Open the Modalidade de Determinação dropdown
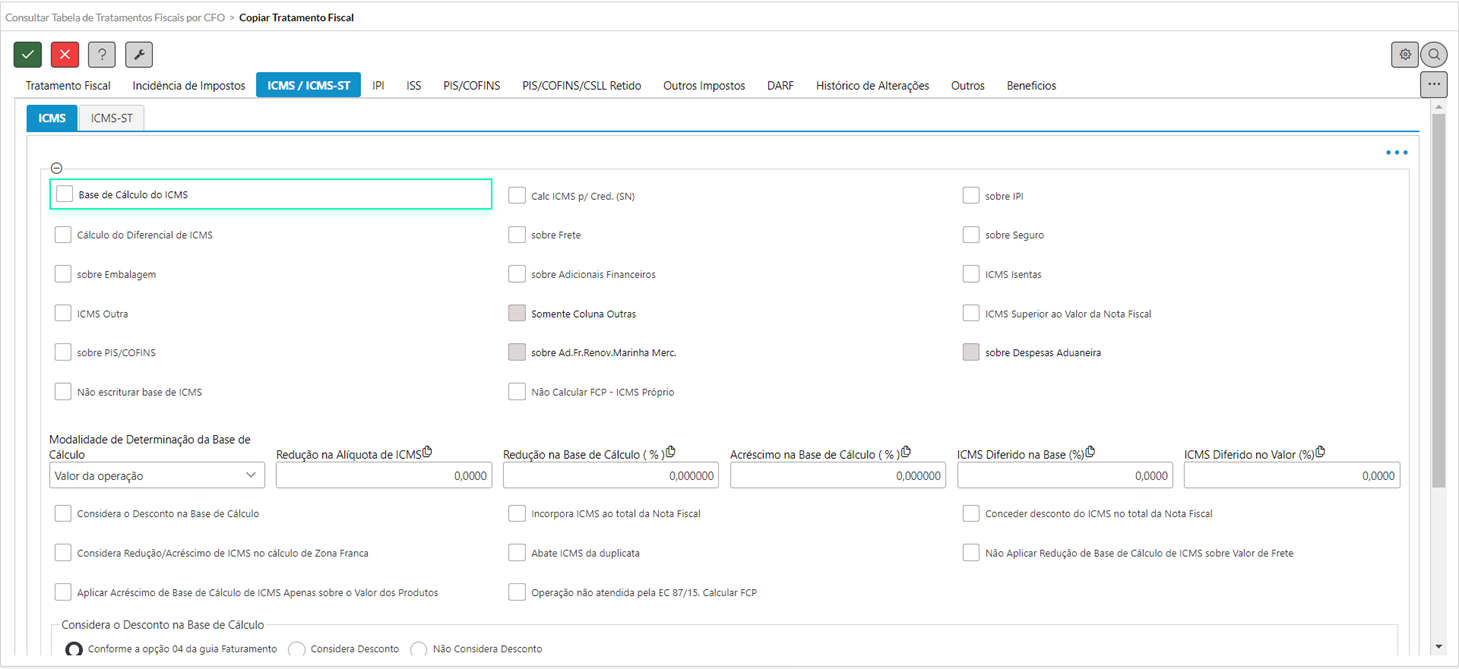The width and height of the screenshot is (1459, 669). point(157,476)
